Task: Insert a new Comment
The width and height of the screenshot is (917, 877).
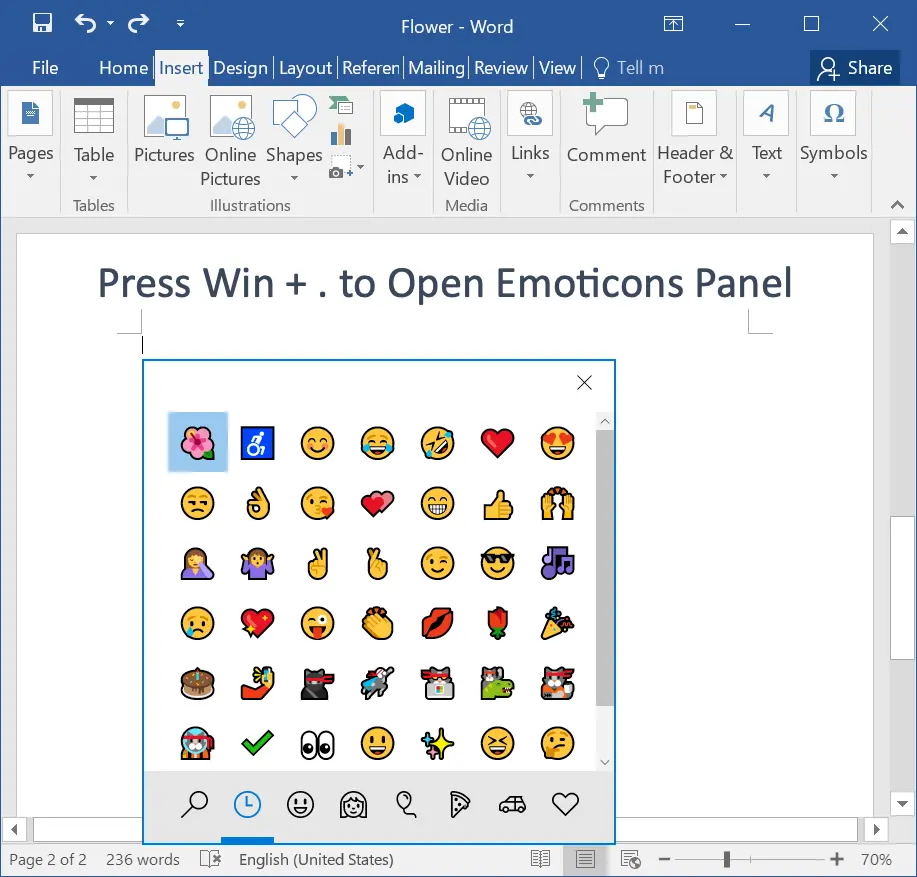Action: [x=606, y=130]
